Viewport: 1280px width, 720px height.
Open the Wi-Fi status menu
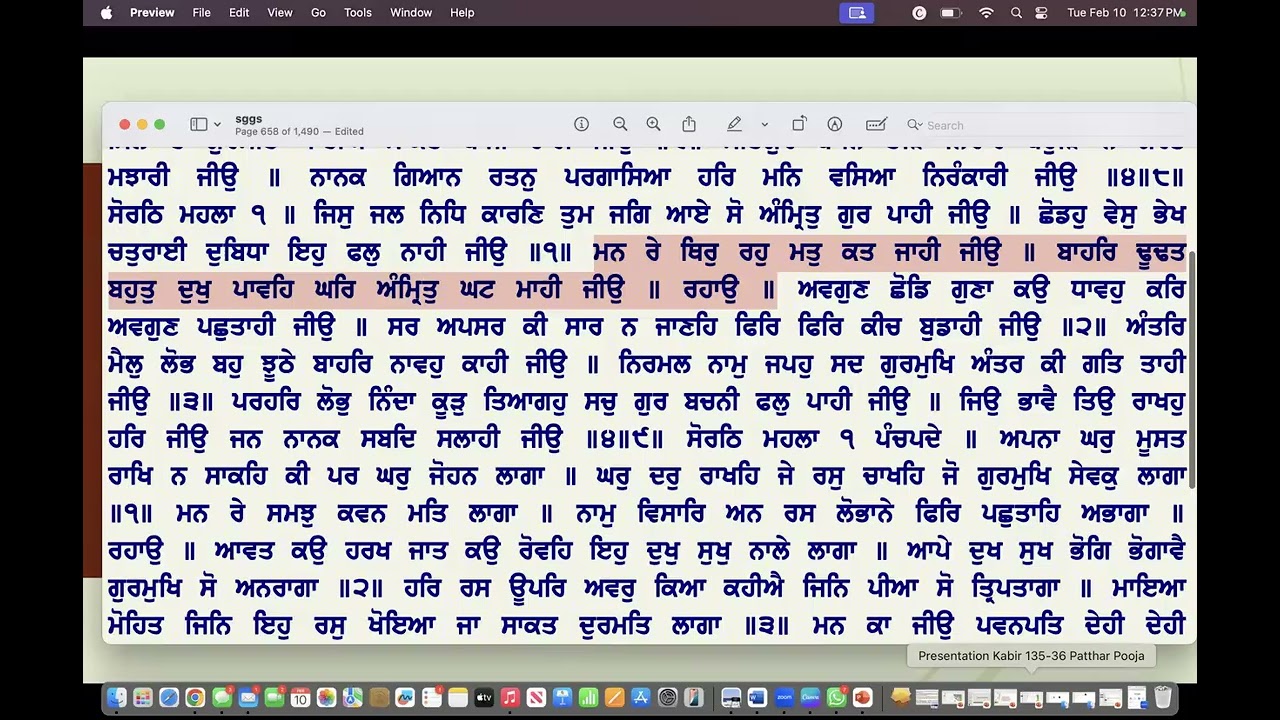(x=986, y=12)
